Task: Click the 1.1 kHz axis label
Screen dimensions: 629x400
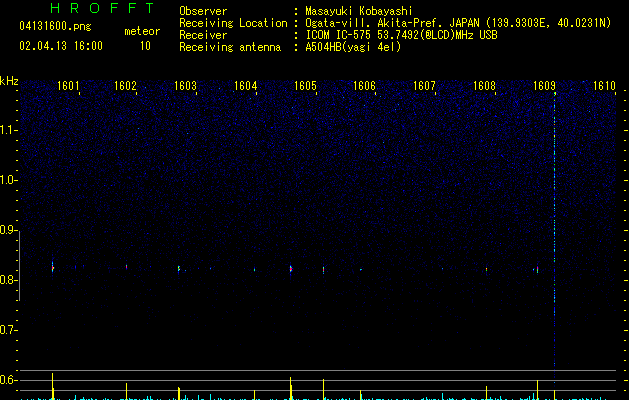Action: pos(8,130)
